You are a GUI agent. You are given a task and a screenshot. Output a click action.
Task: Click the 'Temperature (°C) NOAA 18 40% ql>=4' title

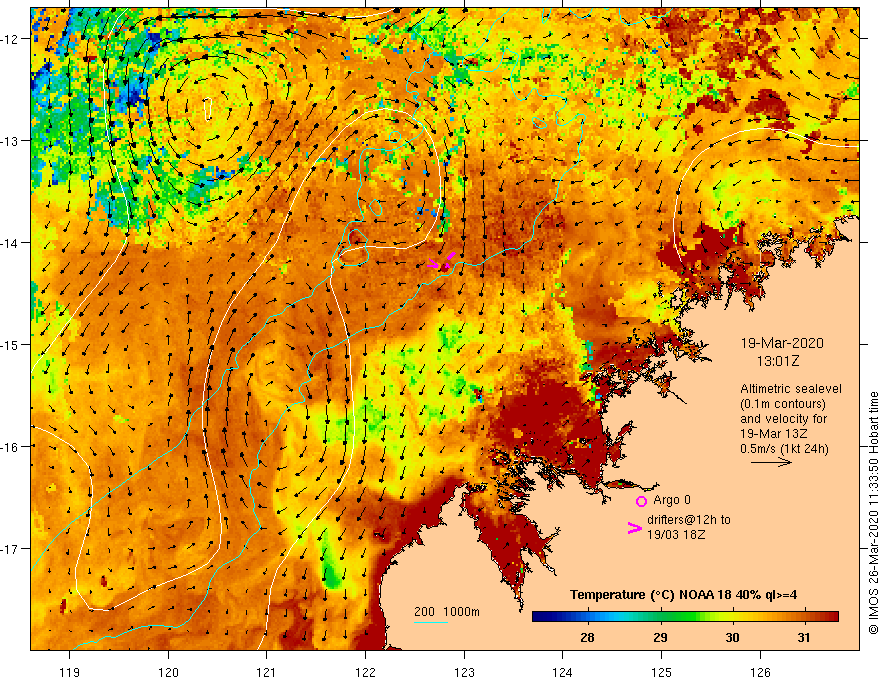coord(684,595)
